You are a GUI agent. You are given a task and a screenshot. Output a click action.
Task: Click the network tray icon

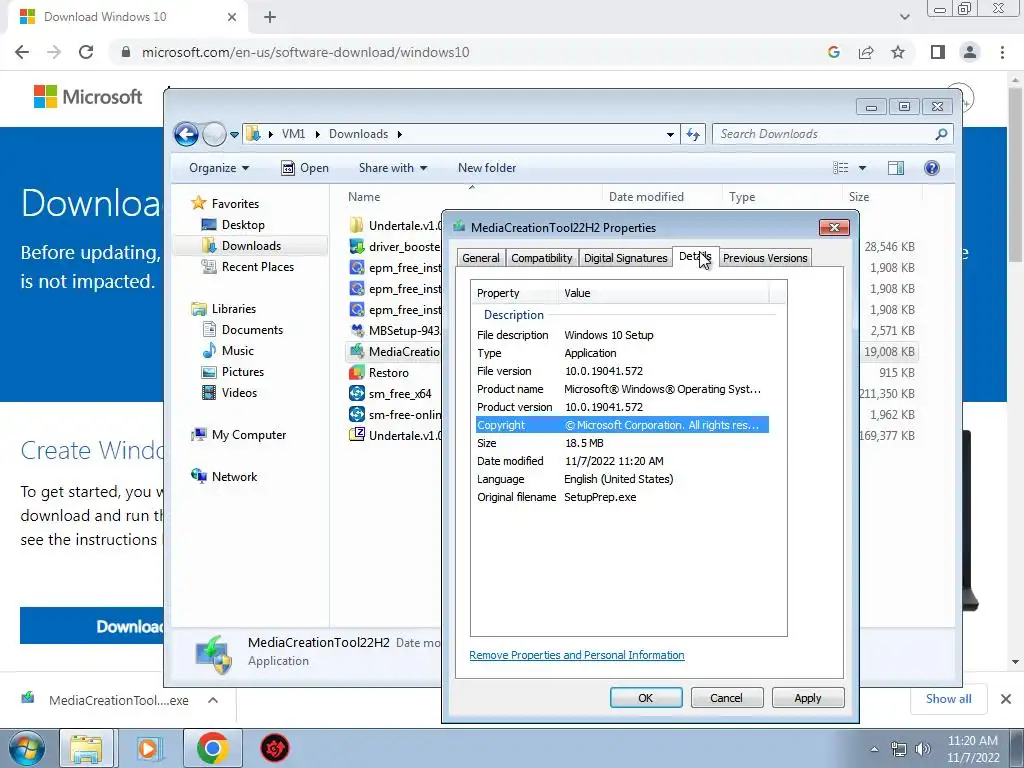(x=899, y=749)
